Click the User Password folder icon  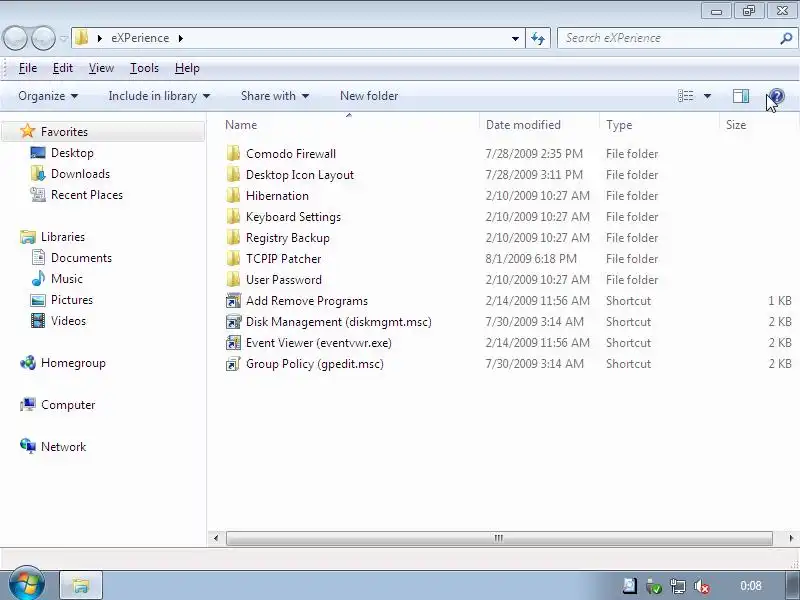click(x=233, y=279)
